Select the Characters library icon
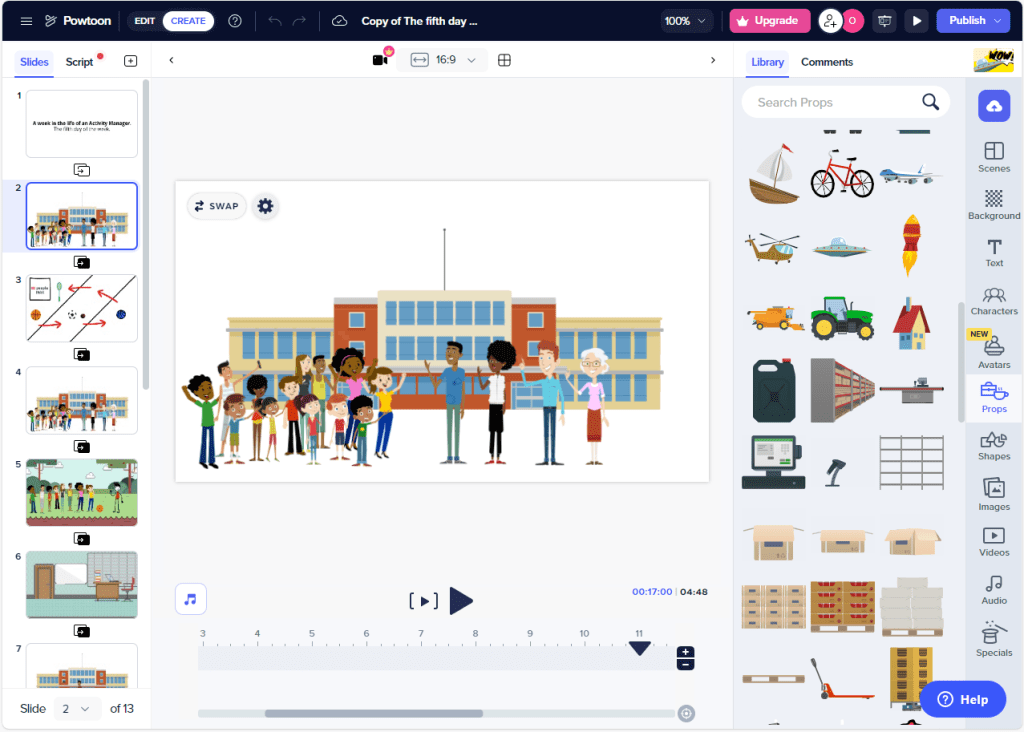 coord(993,300)
